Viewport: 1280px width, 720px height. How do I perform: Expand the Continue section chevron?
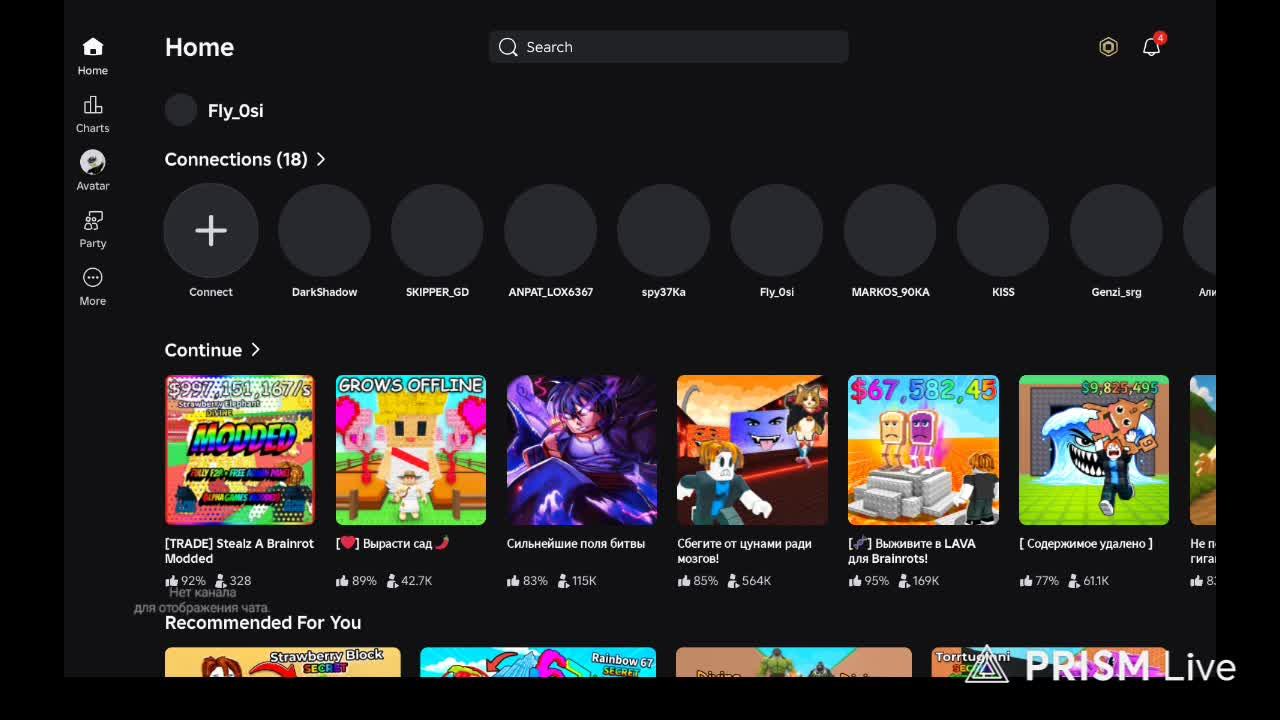(256, 349)
